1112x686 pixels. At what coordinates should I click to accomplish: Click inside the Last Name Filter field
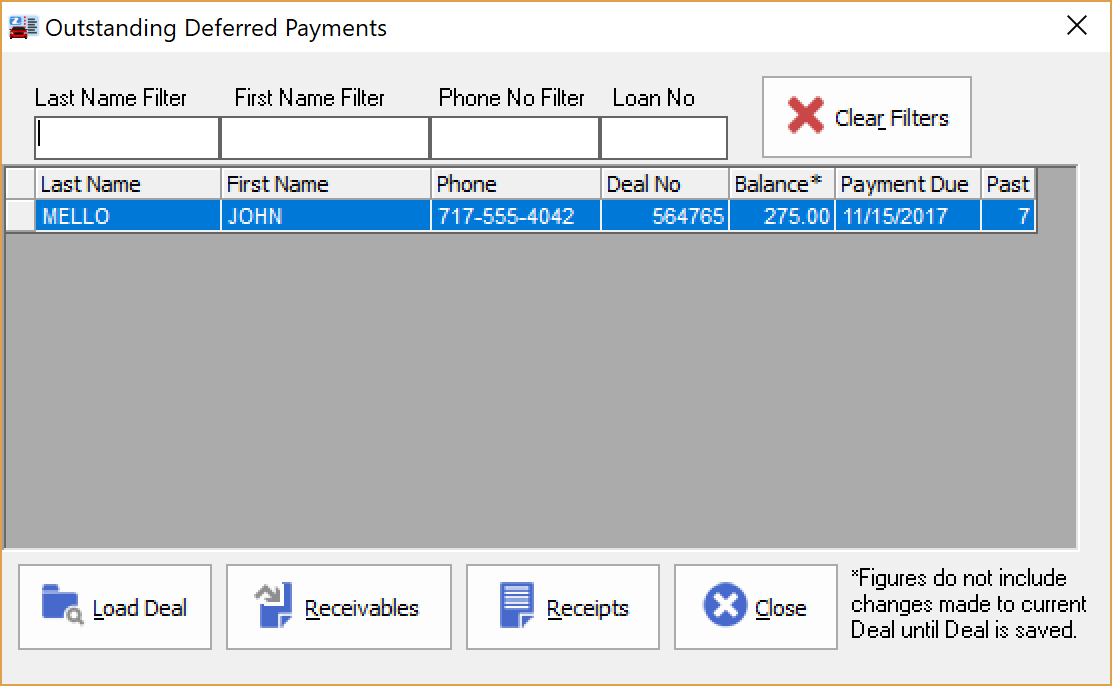tap(125, 138)
